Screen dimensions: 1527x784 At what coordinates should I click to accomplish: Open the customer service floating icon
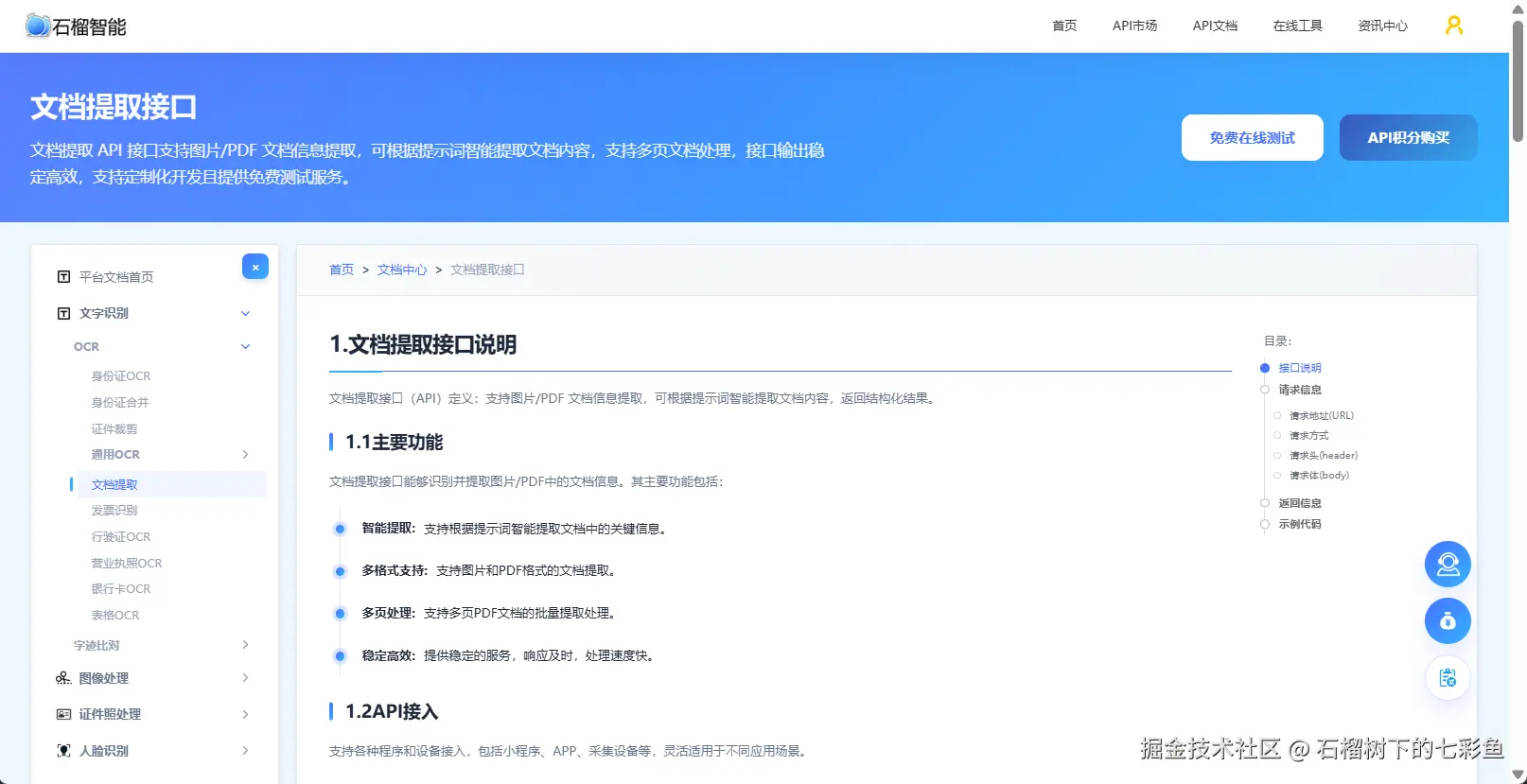pos(1448,565)
